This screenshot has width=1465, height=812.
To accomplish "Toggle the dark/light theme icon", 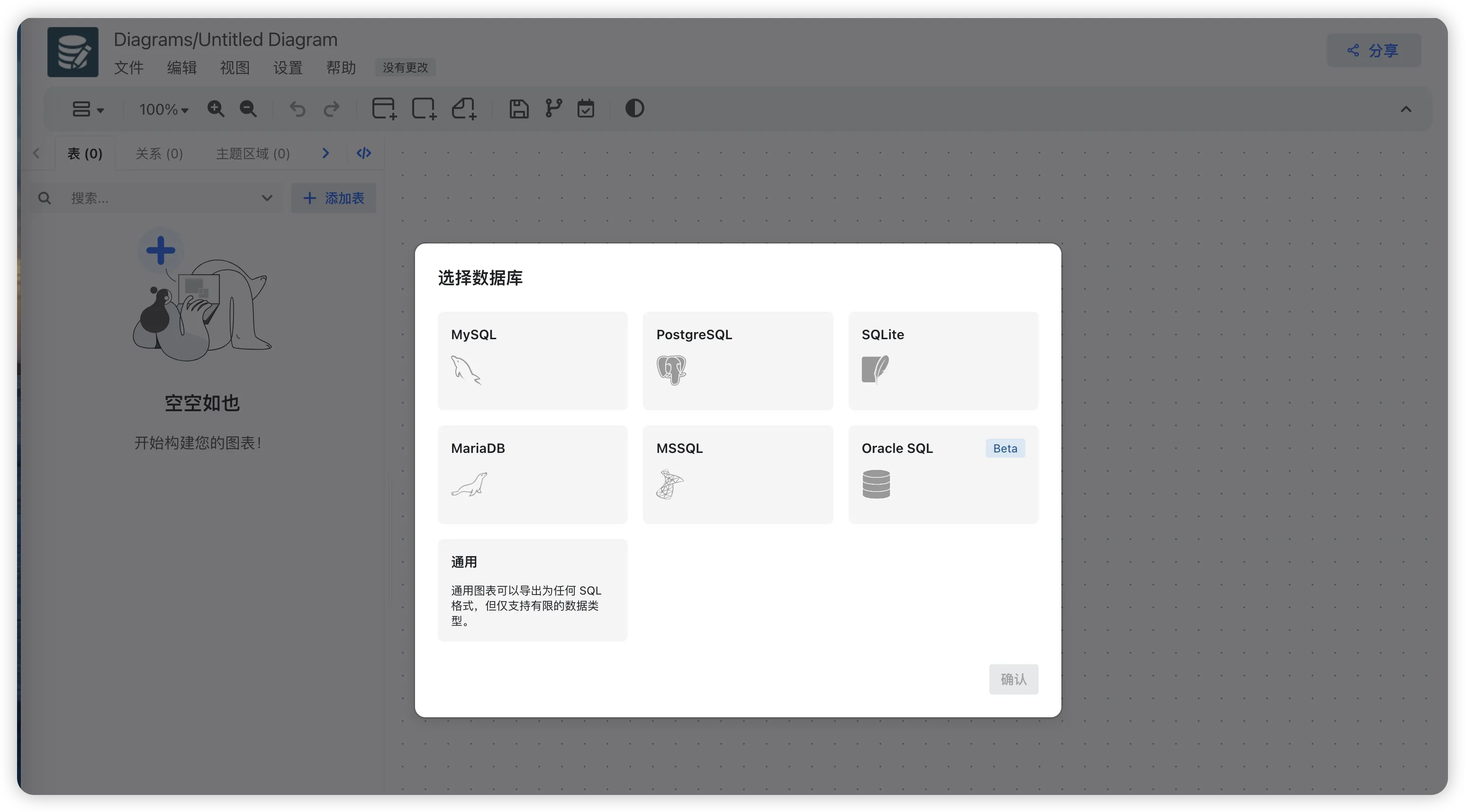I will (634, 108).
